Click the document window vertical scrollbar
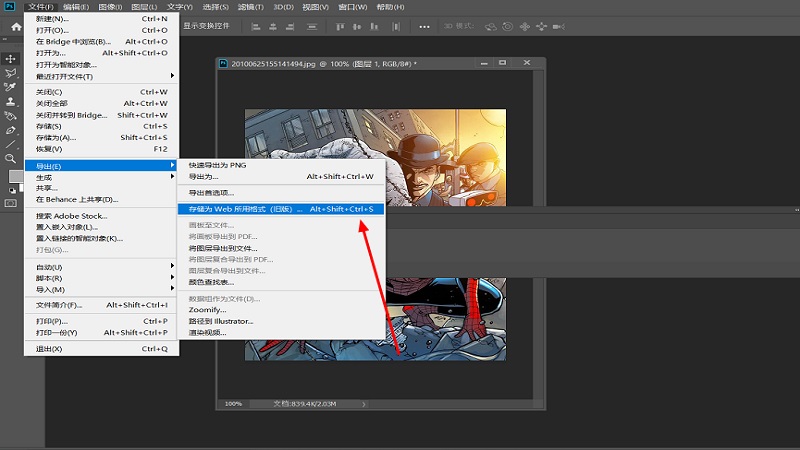 coord(538,235)
